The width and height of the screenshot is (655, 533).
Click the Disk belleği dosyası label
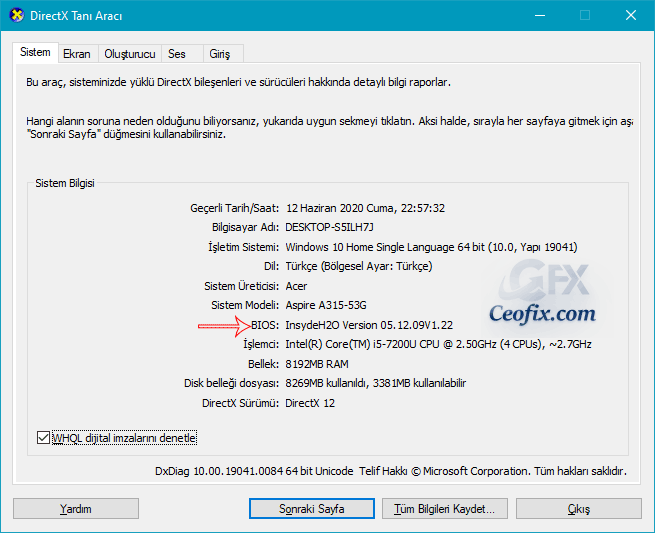231,383
